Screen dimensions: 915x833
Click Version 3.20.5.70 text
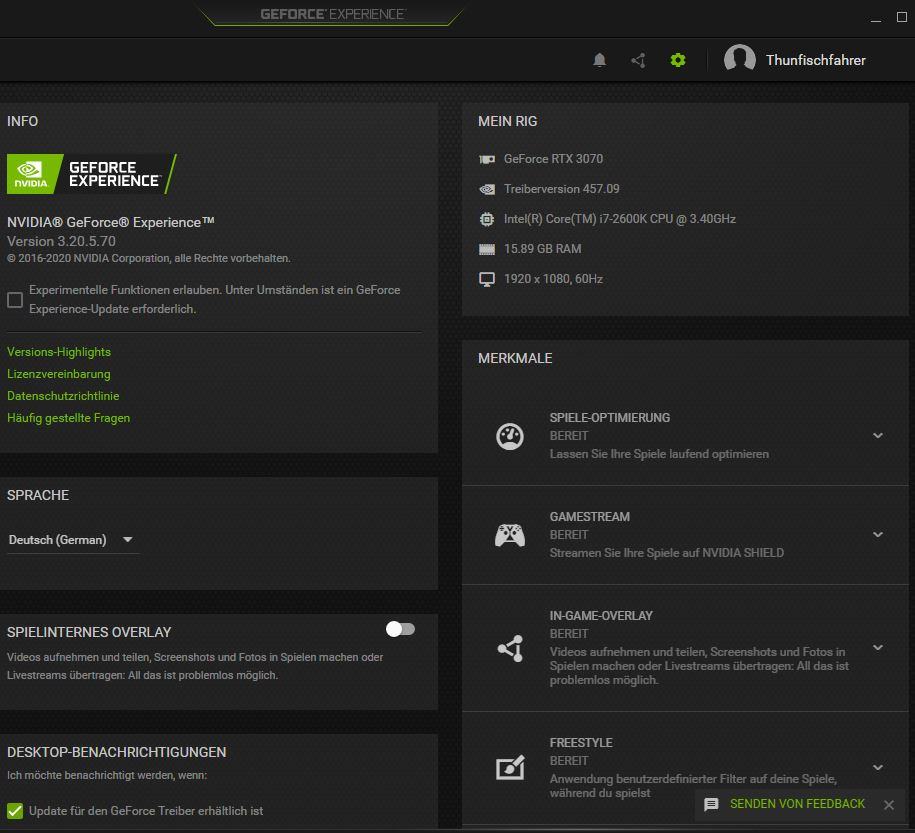tap(61, 241)
